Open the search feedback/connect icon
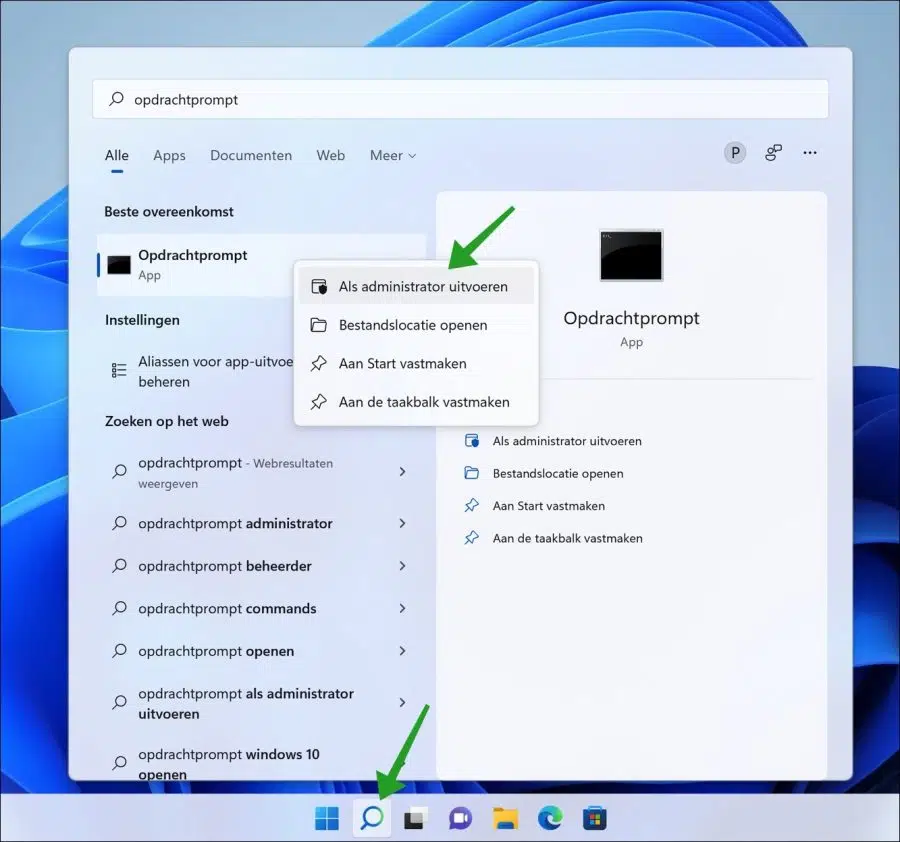Viewport: 900px width, 842px height. (773, 153)
